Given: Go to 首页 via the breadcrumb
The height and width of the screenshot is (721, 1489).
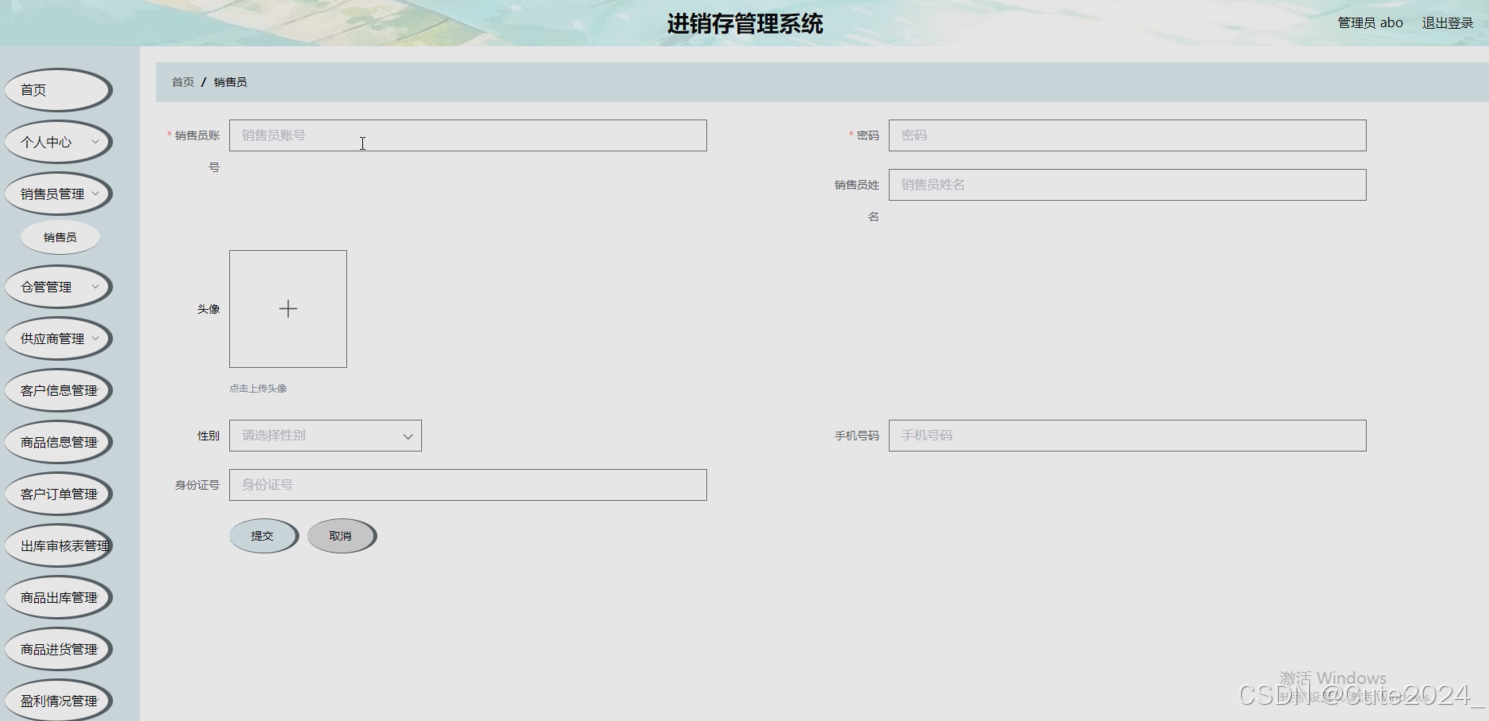Looking at the screenshot, I should click(181, 81).
